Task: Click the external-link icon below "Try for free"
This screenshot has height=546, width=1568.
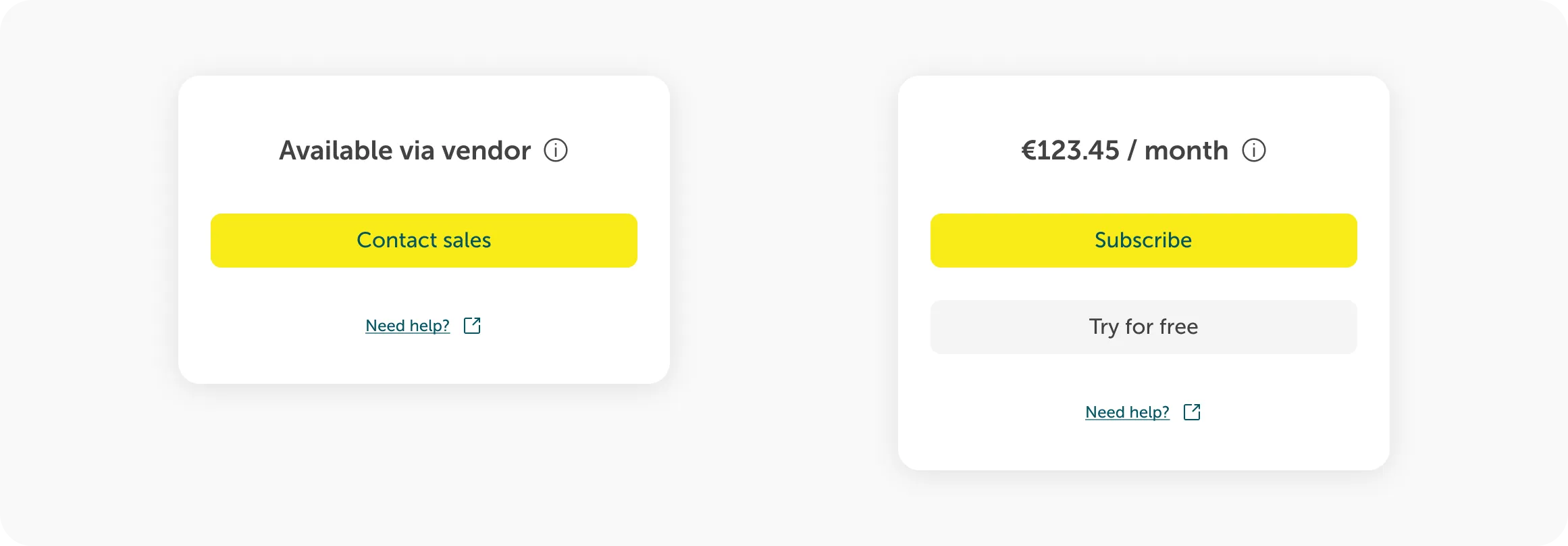Action: pyautogui.click(x=1192, y=412)
